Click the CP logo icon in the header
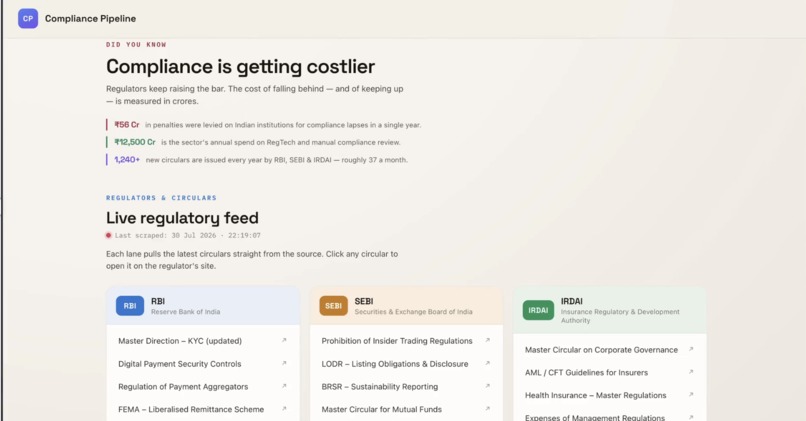 [28, 19]
